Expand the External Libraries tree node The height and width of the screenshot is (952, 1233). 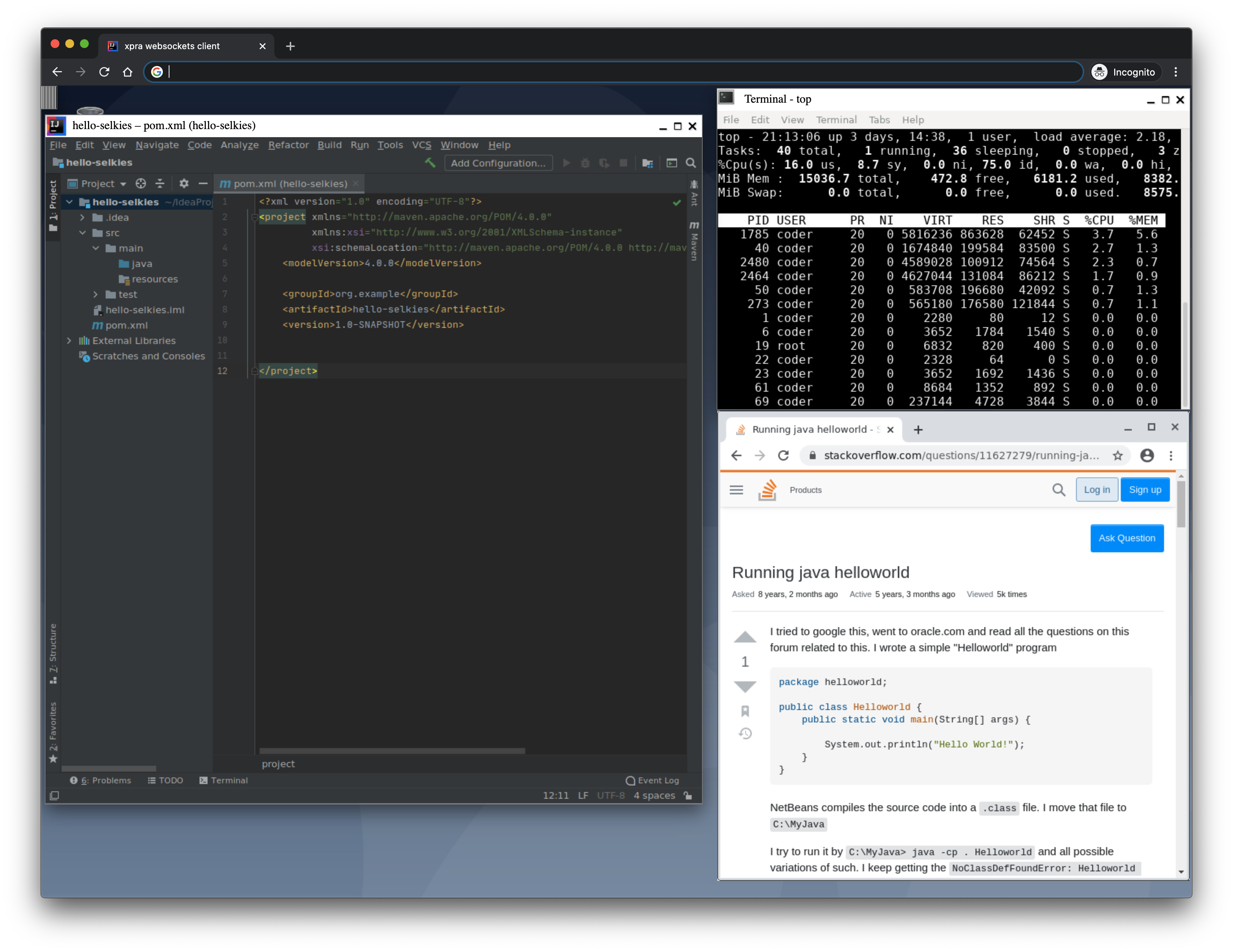pyautogui.click(x=69, y=340)
